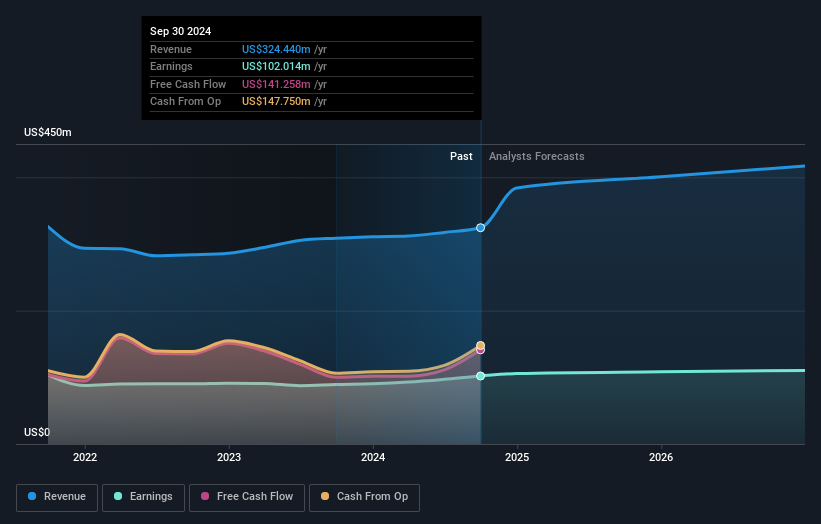Select the orange Cash From Op data point
The image size is (821, 524).
click(480, 345)
